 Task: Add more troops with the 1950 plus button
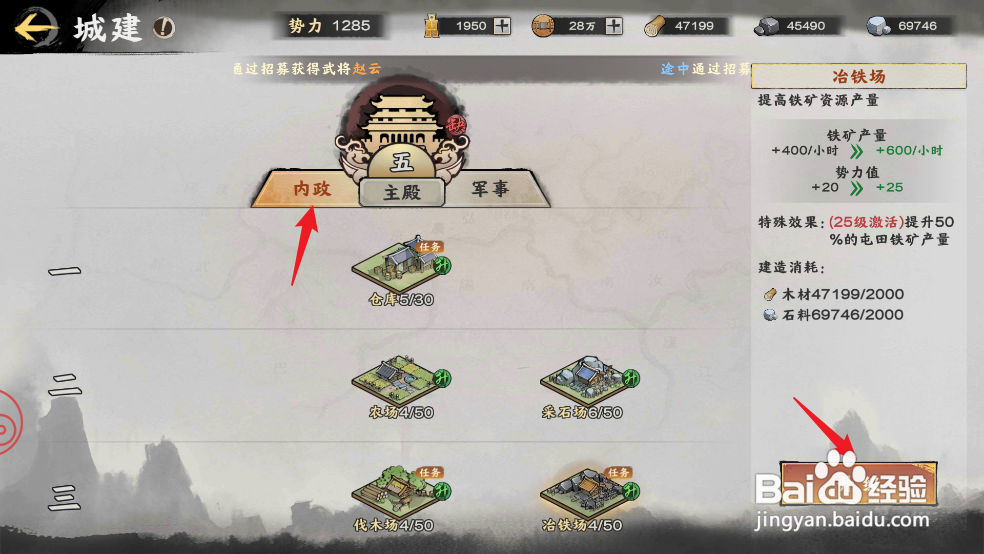pyautogui.click(x=501, y=26)
